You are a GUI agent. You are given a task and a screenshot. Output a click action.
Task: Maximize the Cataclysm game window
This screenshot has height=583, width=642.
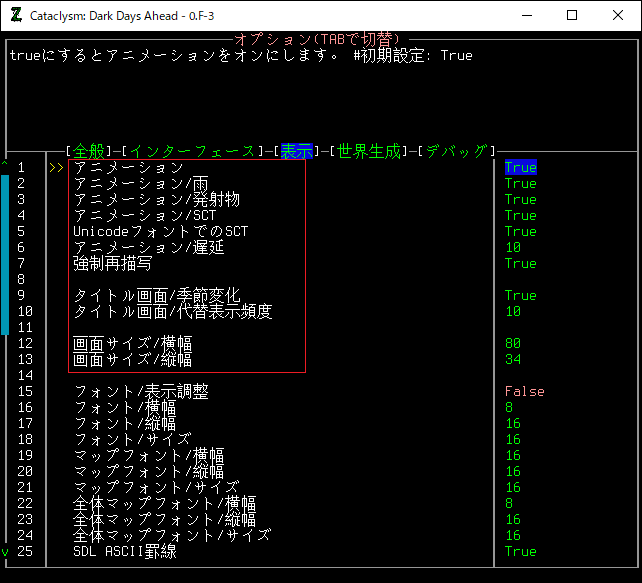coord(572,16)
